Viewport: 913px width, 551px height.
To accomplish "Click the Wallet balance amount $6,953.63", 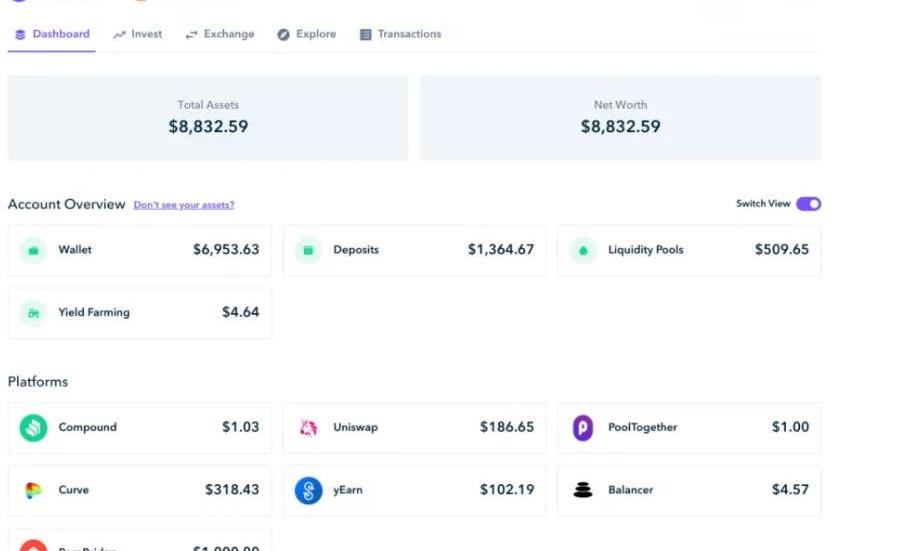I will 226,250.
